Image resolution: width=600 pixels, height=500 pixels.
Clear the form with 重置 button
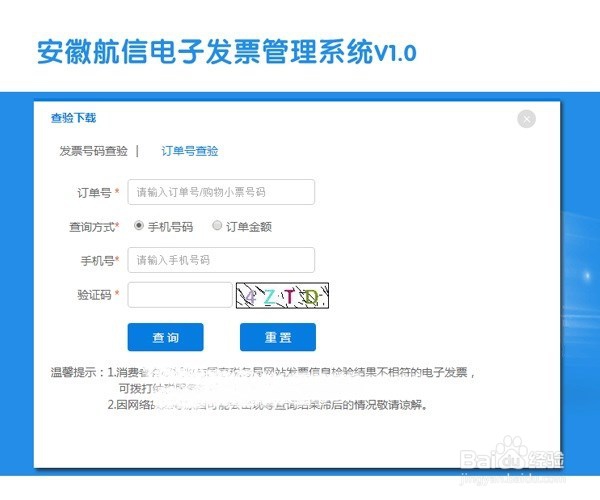278,337
